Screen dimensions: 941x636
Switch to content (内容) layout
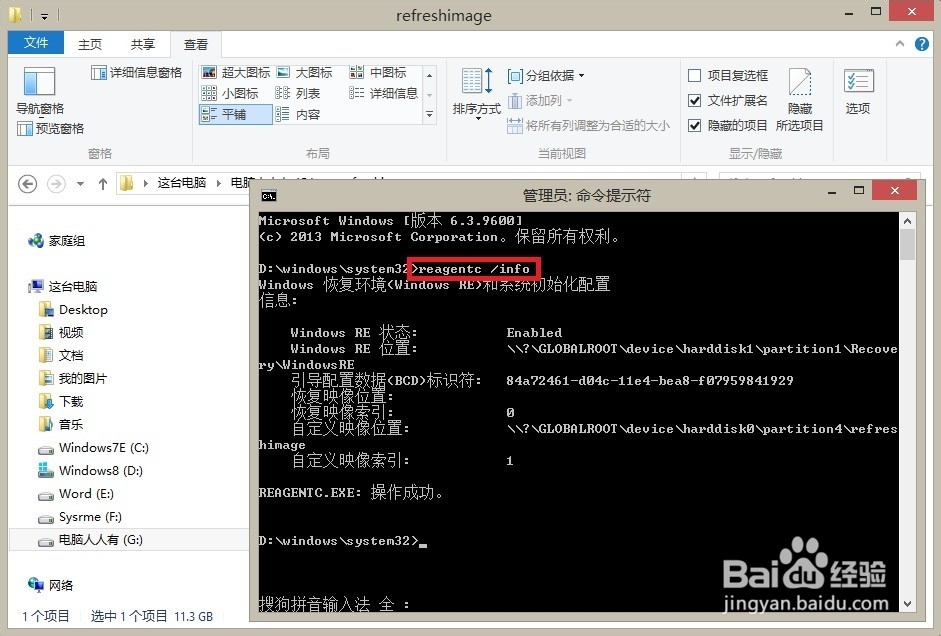[298, 114]
